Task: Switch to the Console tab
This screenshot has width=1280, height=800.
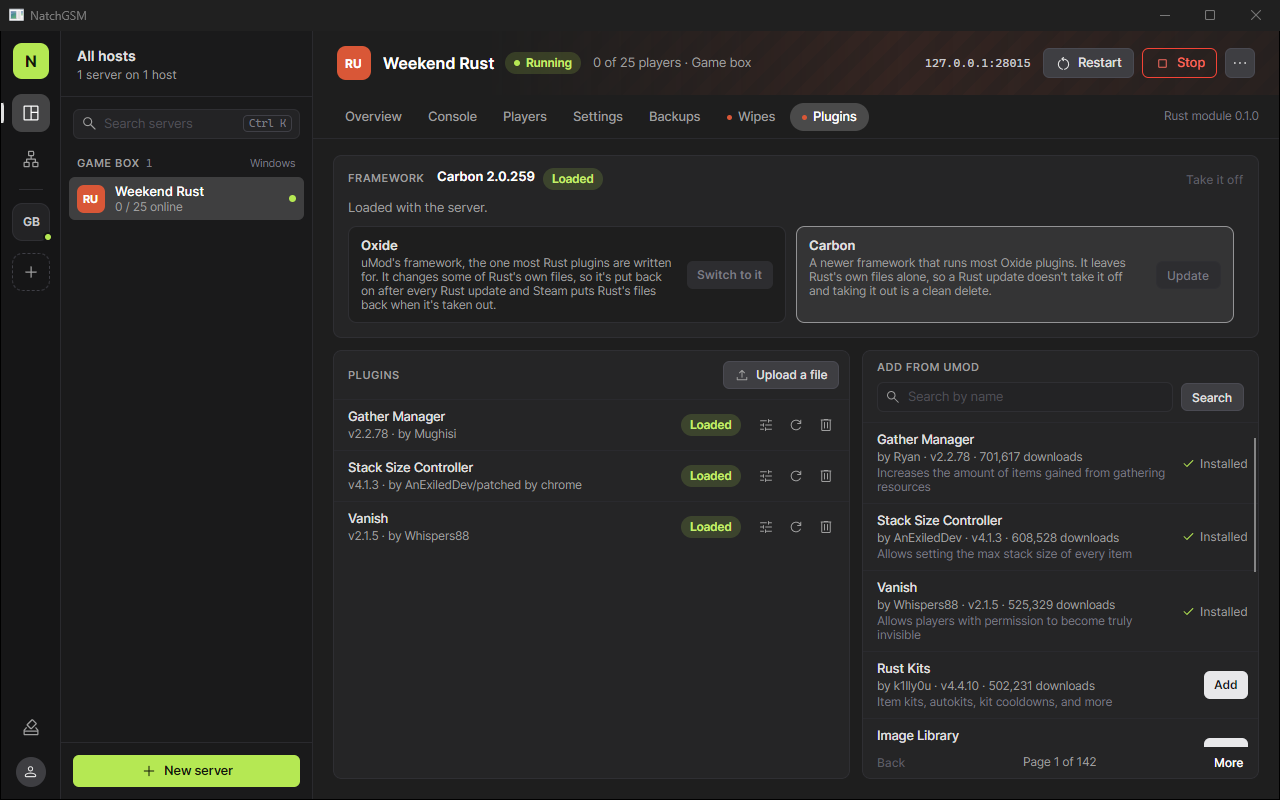Action: pos(452,117)
